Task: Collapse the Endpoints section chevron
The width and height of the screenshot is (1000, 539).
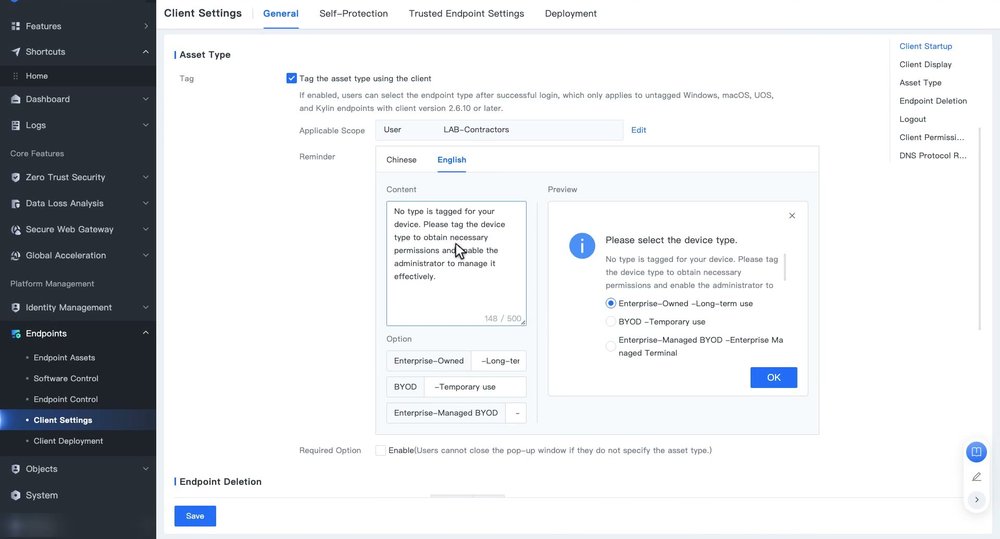Action: (x=145, y=333)
